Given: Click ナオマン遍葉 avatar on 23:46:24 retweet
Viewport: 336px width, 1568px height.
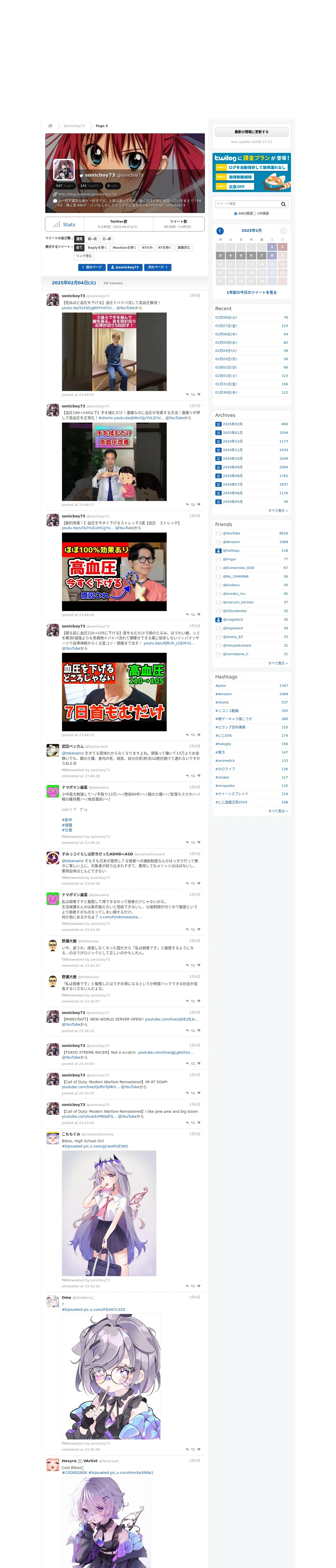Looking at the screenshot, I should pyautogui.click(x=53, y=791).
